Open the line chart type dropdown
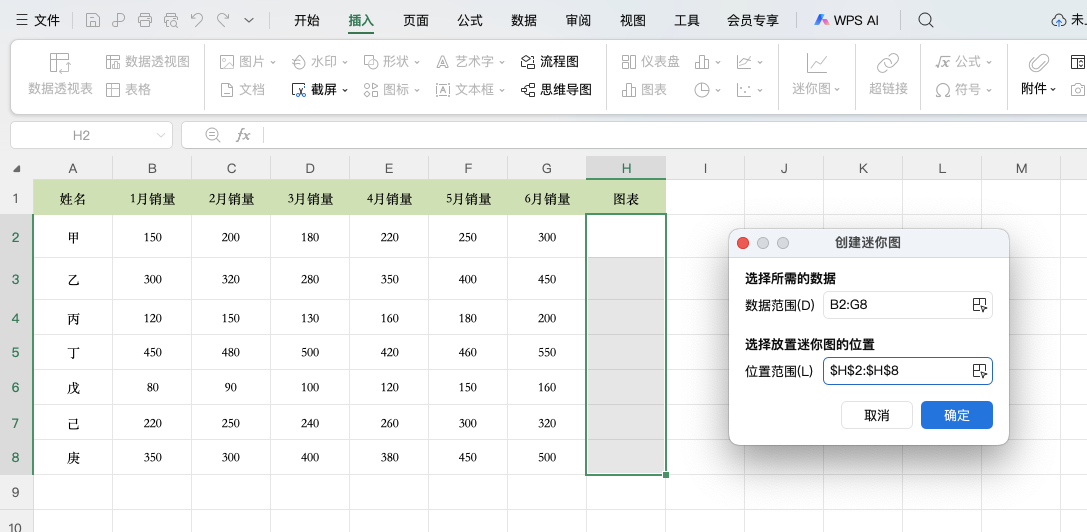This screenshot has height=532, width=1087. [x=749, y=62]
